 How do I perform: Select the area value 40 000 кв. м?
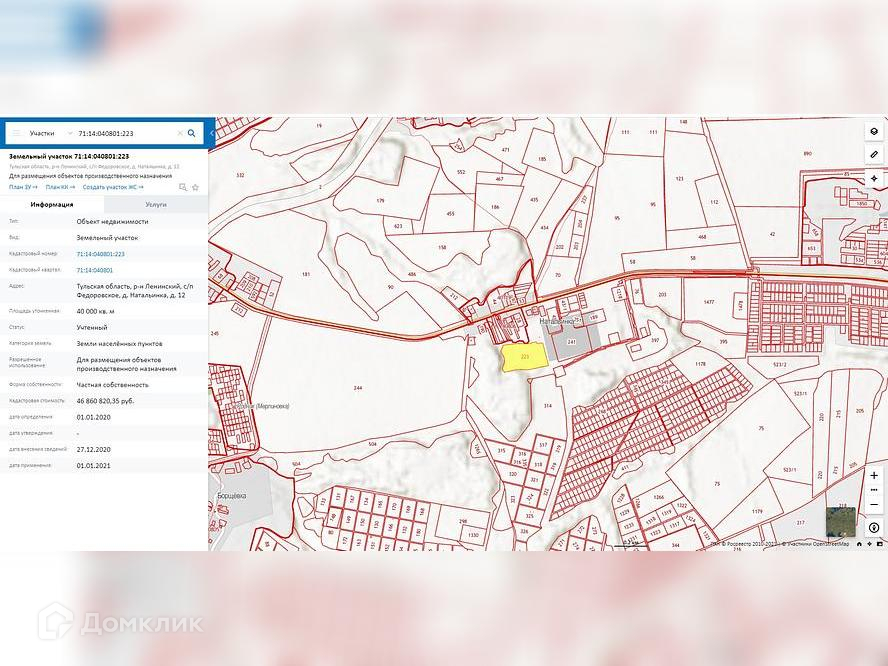95,311
